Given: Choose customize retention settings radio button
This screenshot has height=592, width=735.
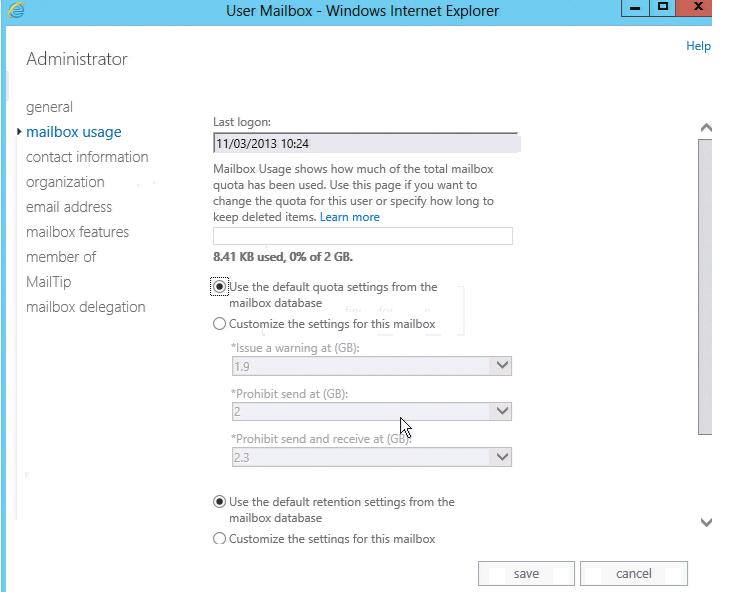Looking at the screenshot, I should point(220,539).
